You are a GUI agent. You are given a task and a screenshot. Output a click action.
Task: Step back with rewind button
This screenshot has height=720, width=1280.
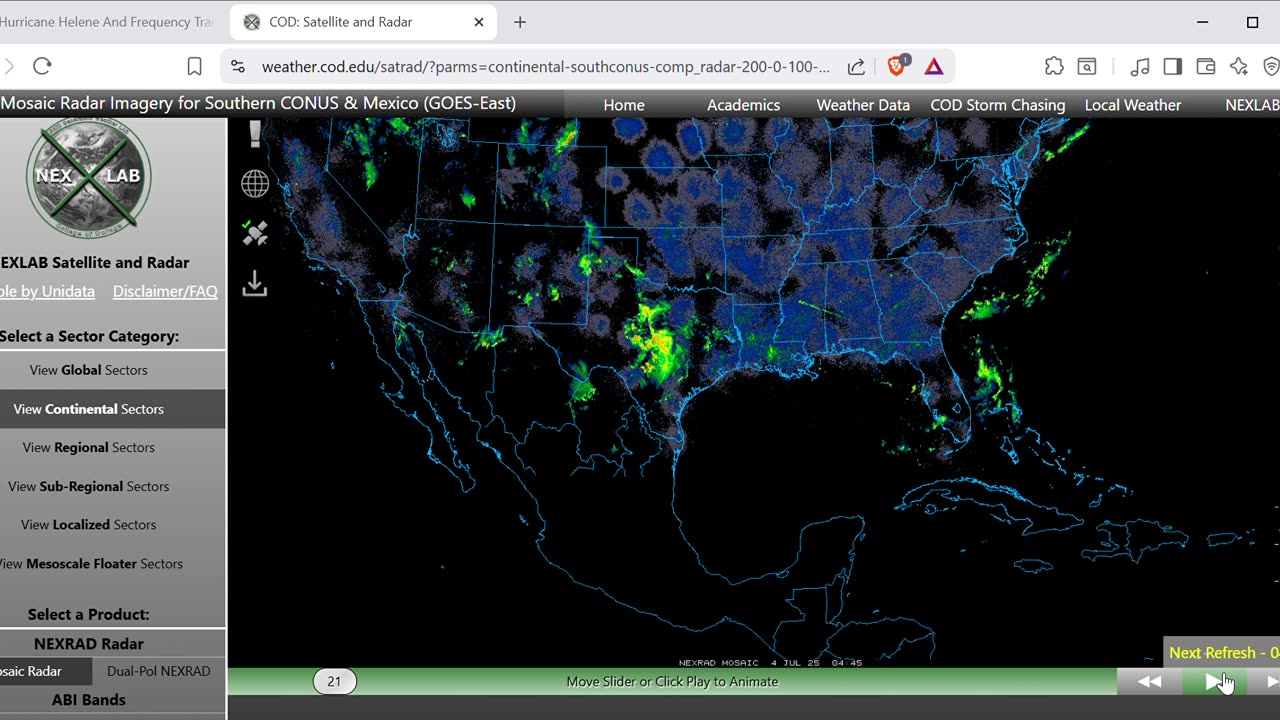[x=1150, y=682]
